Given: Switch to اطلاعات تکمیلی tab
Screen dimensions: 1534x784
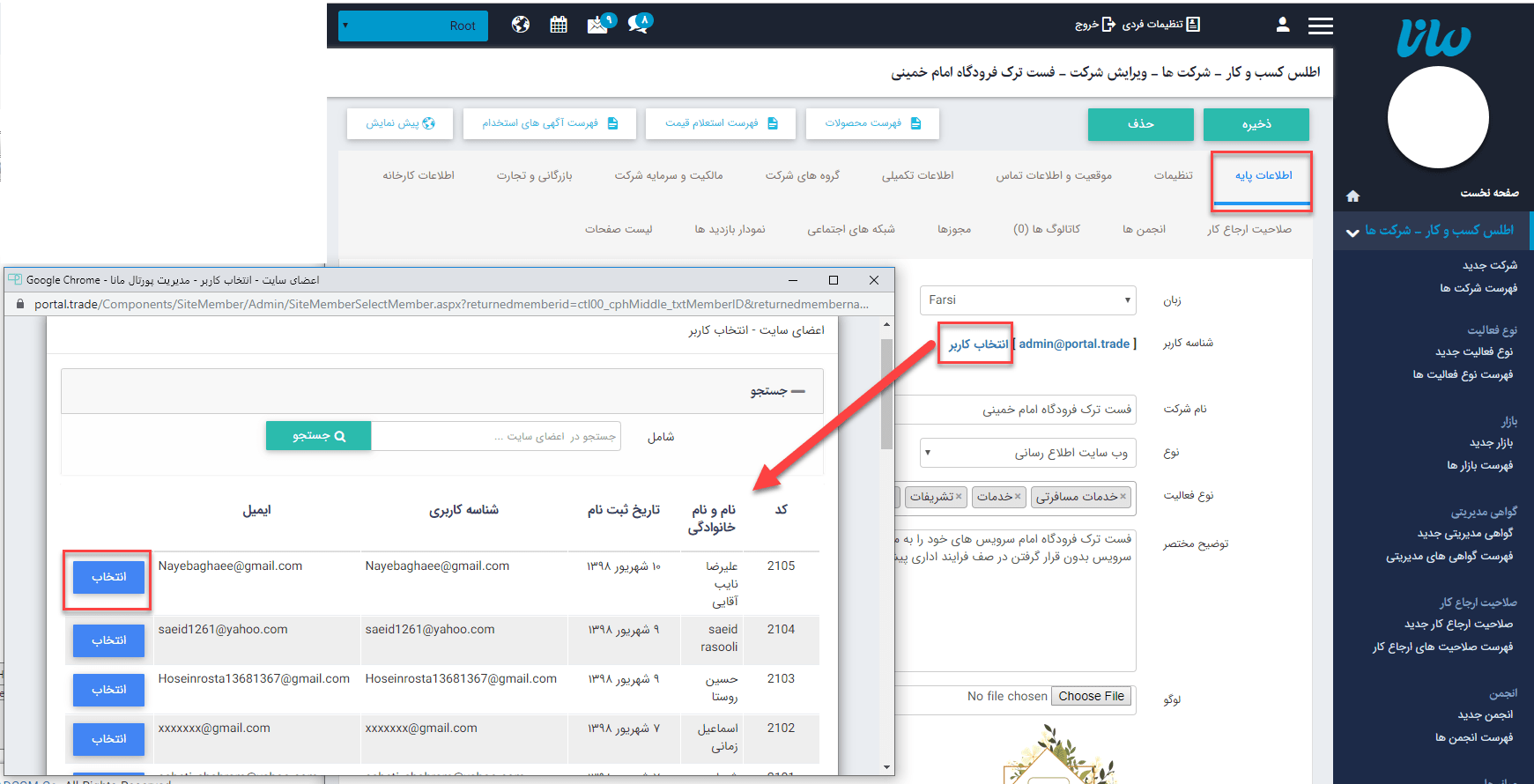Looking at the screenshot, I should [918, 176].
